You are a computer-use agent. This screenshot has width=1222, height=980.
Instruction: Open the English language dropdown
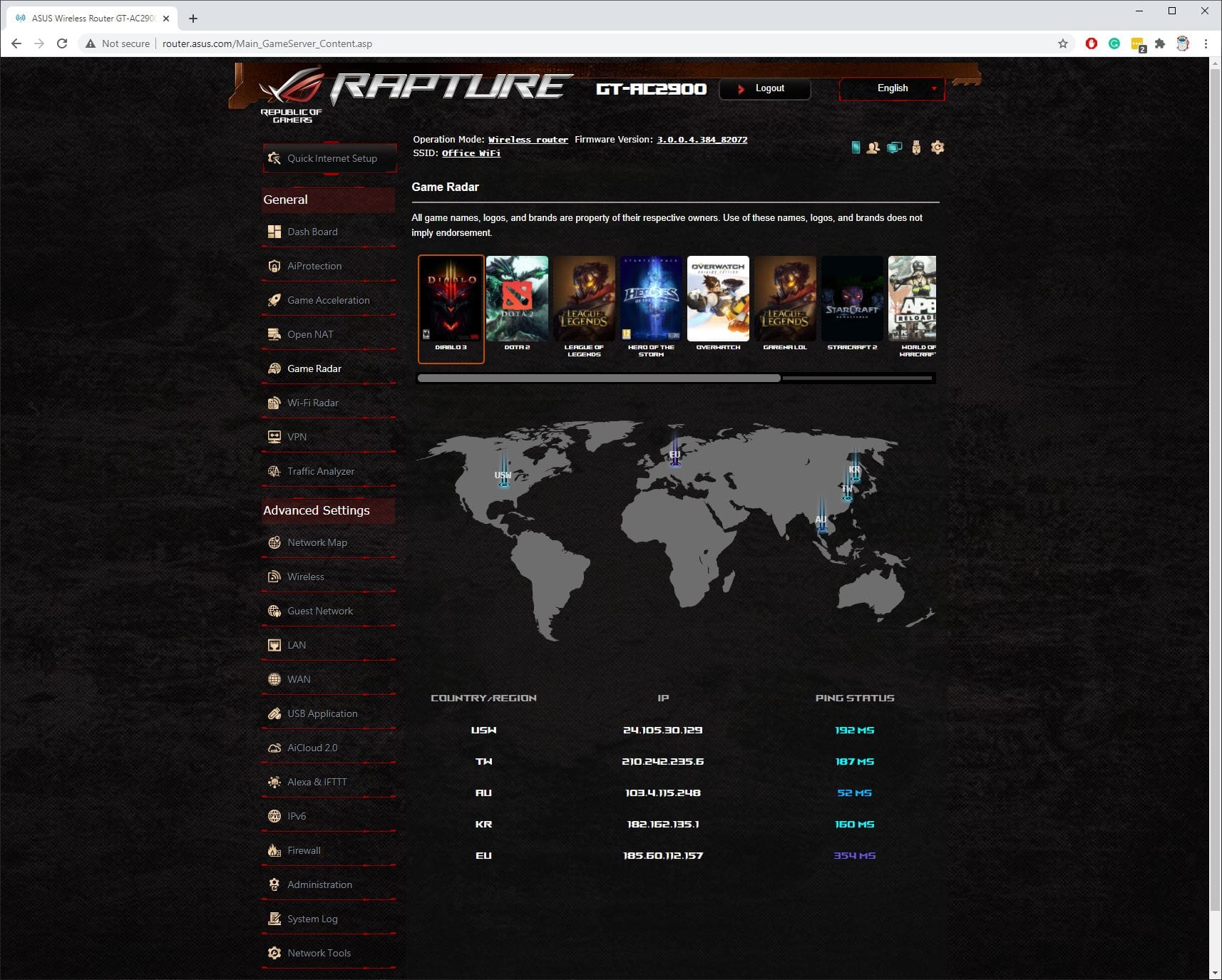click(x=892, y=88)
